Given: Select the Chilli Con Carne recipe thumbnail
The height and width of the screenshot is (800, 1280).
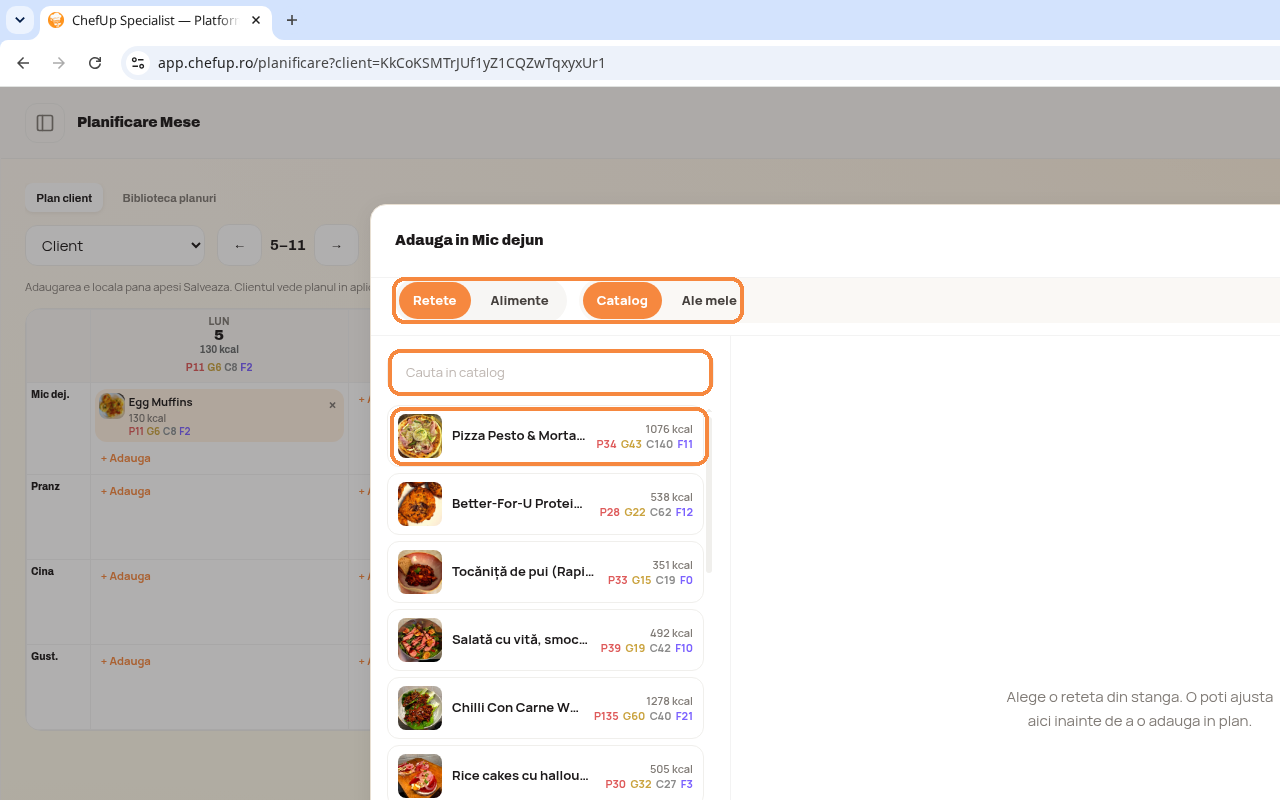Looking at the screenshot, I should tap(420, 708).
